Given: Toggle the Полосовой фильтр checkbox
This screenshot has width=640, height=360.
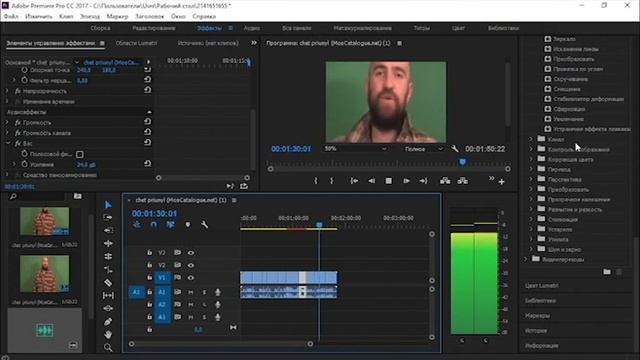Looking at the screenshot, I should click(80, 154).
